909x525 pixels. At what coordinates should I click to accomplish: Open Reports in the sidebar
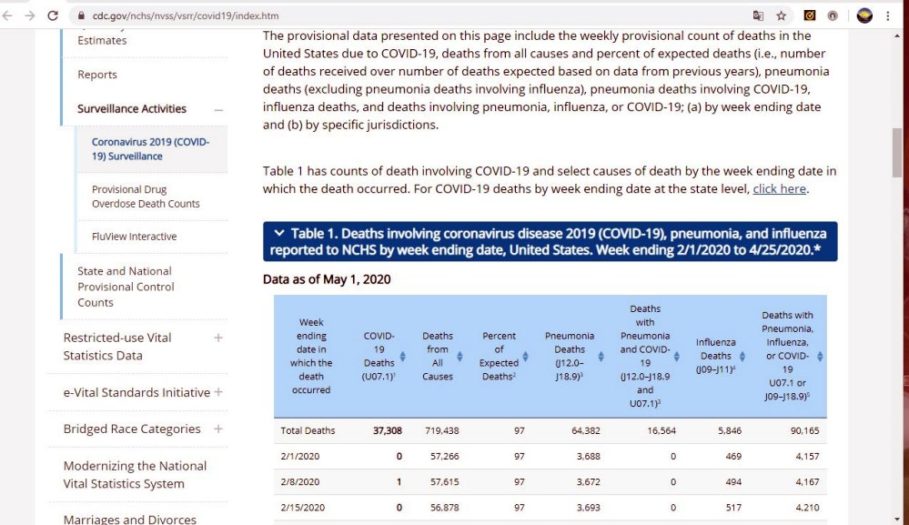pos(97,75)
